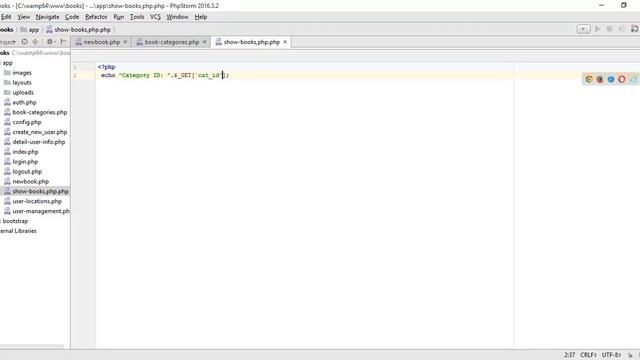The image size is (640, 360).
Task: Open the Run menu
Action: point(118,17)
